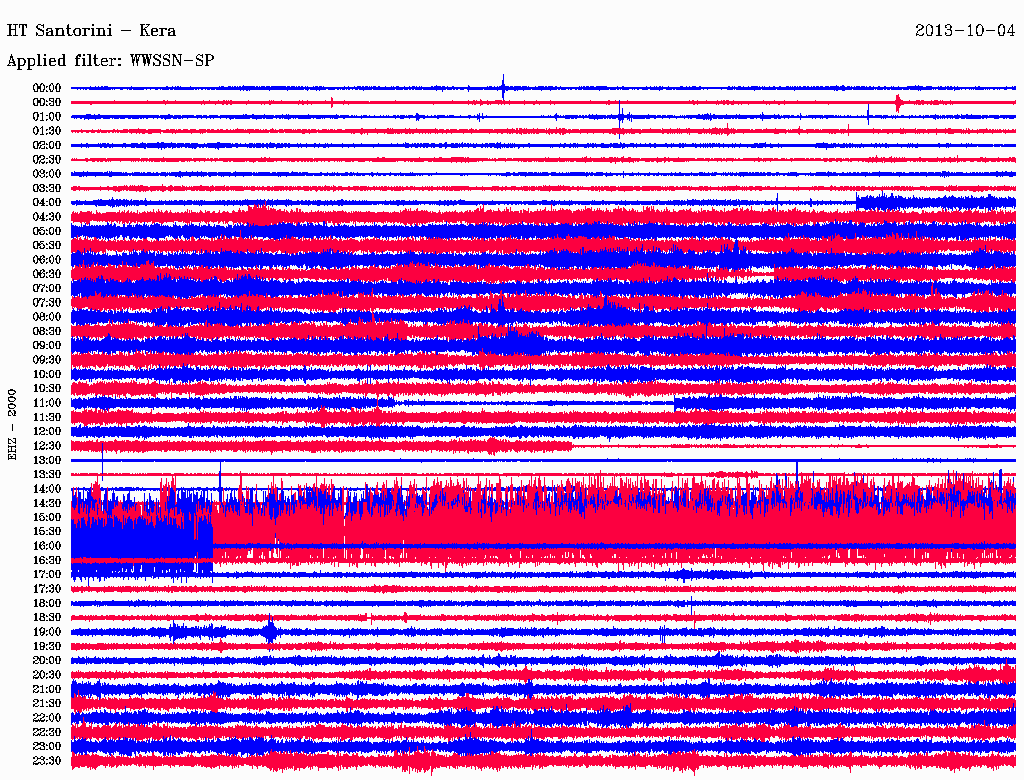
Task: Click the 12:30 time label
Action: pos(47,445)
